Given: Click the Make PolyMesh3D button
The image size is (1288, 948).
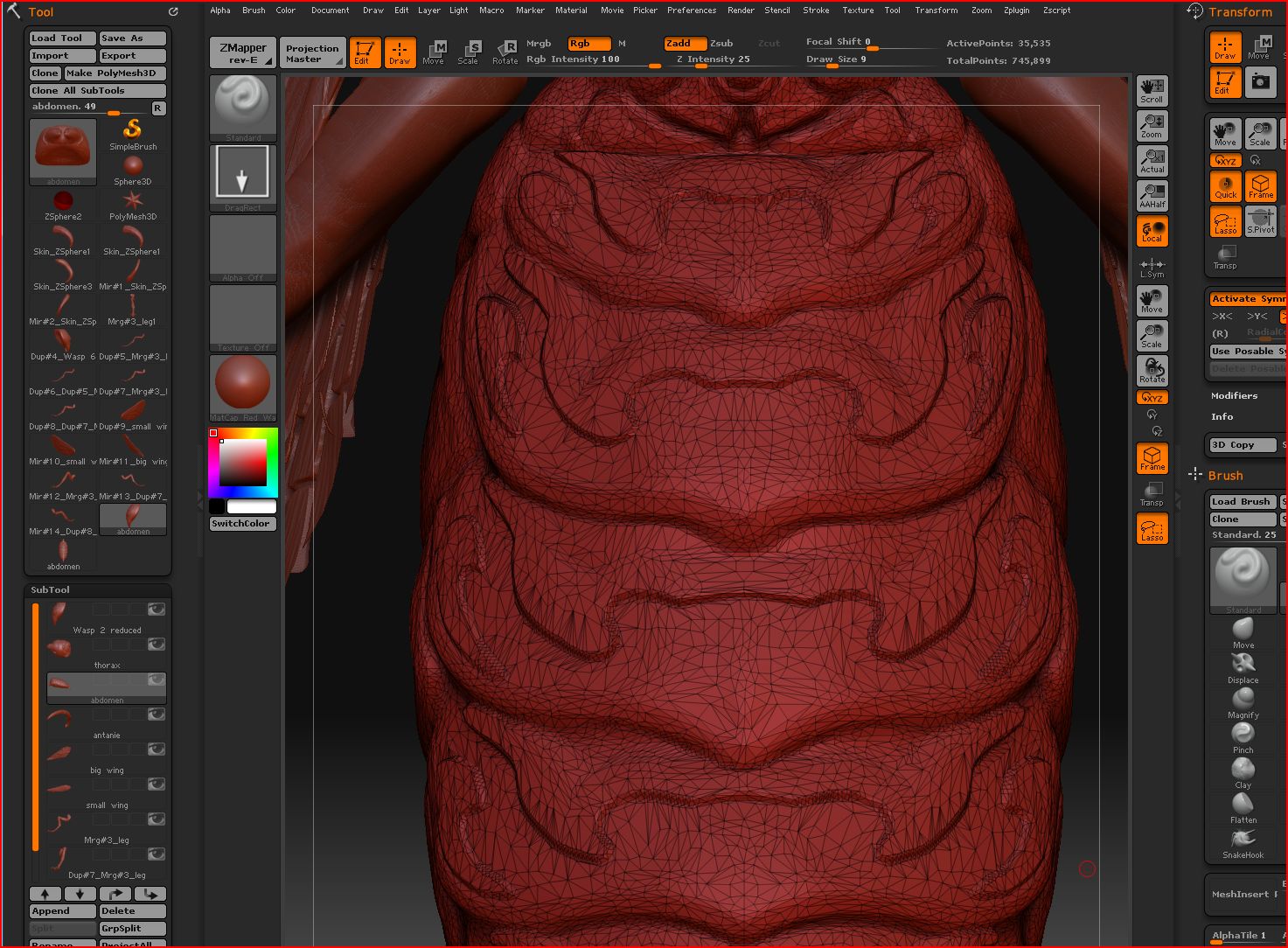Looking at the screenshot, I should (115, 73).
